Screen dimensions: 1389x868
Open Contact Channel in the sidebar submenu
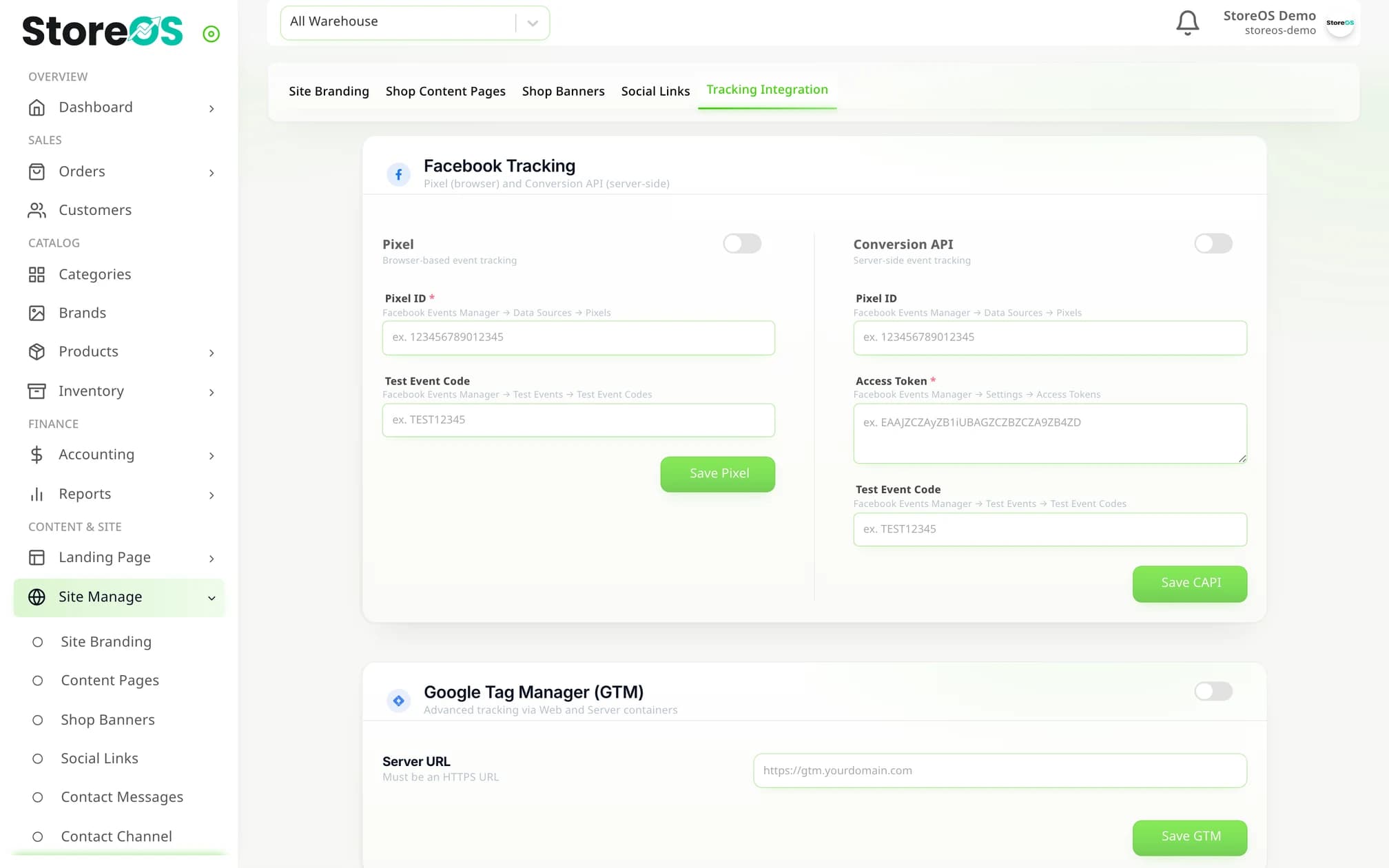coord(116,836)
